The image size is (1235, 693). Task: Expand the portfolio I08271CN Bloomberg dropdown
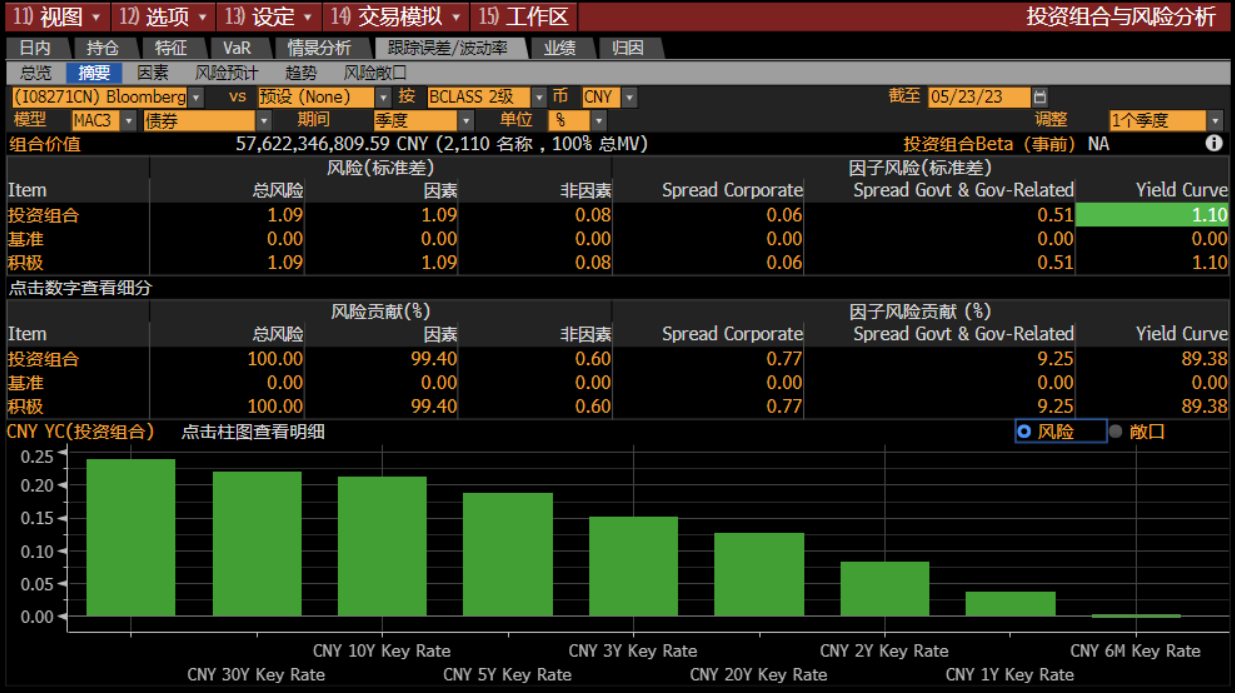click(x=196, y=97)
